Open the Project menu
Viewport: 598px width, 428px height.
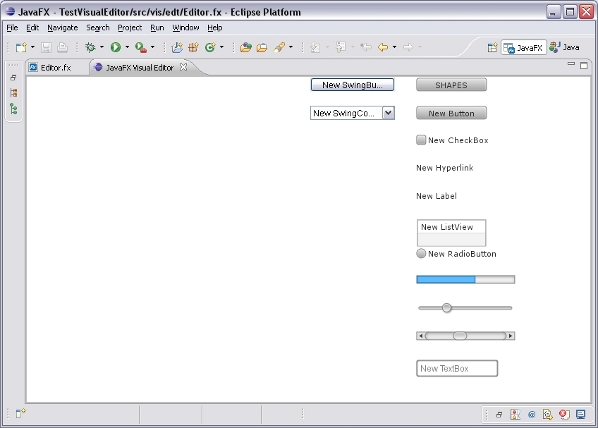(x=130, y=28)
